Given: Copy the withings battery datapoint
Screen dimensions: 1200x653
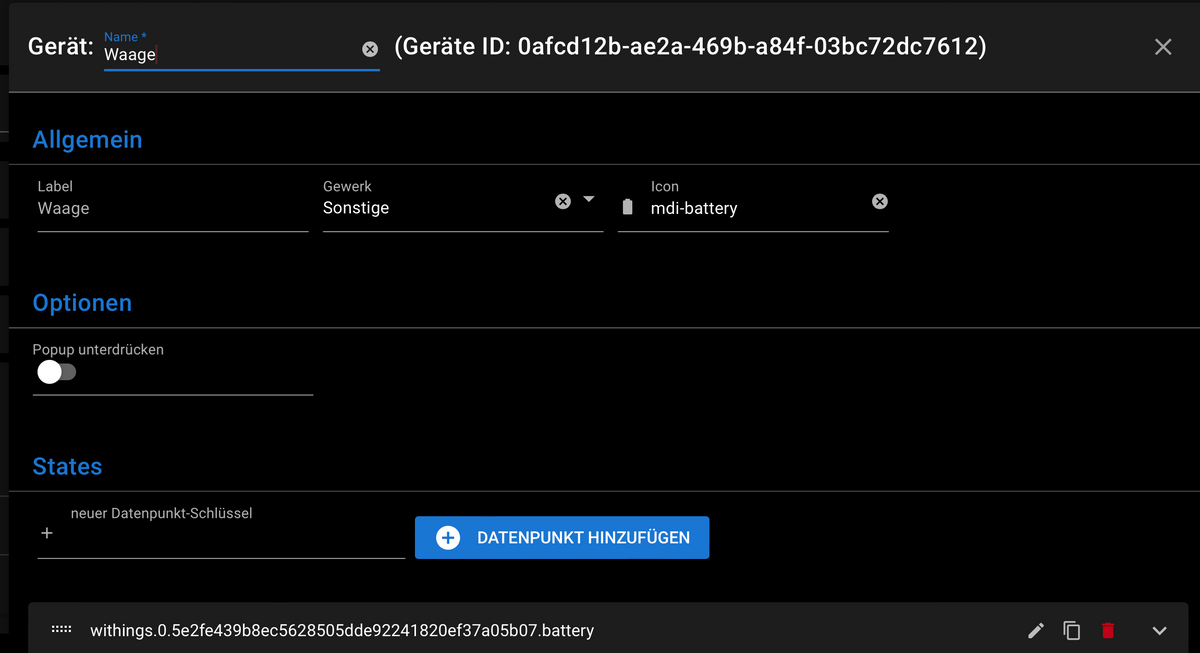Looking at the screenshot, I should [x=1072, y=630].
